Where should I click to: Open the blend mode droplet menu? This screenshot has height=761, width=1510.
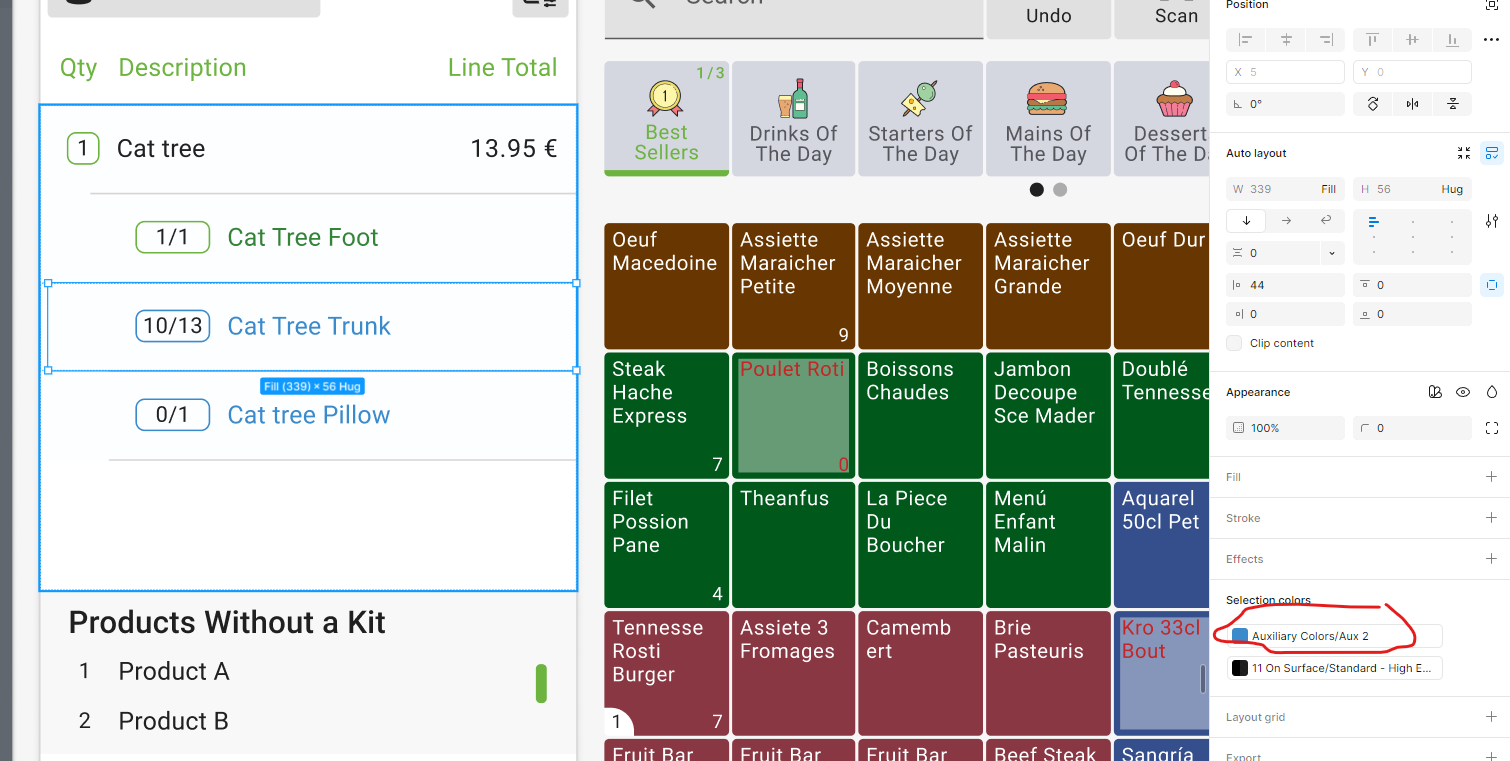[1492, 392]
